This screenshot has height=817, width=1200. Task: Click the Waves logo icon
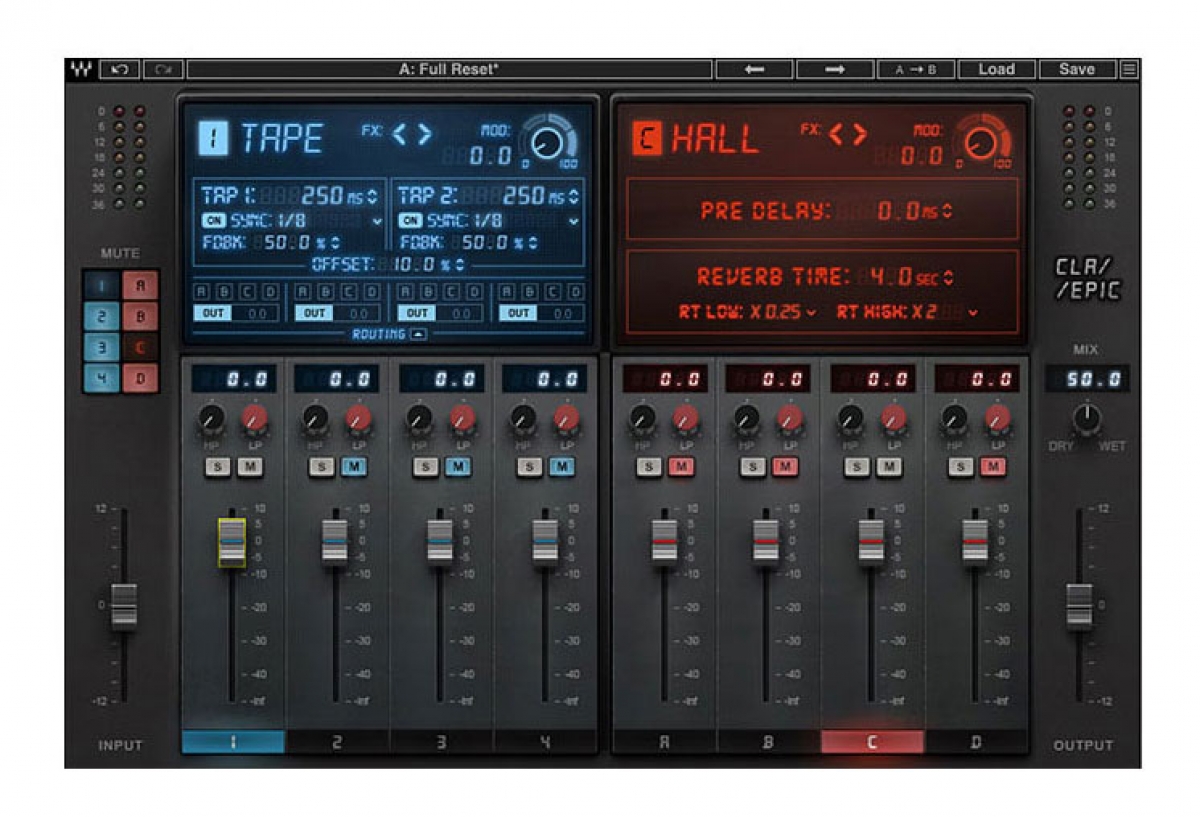coord(79,69)
